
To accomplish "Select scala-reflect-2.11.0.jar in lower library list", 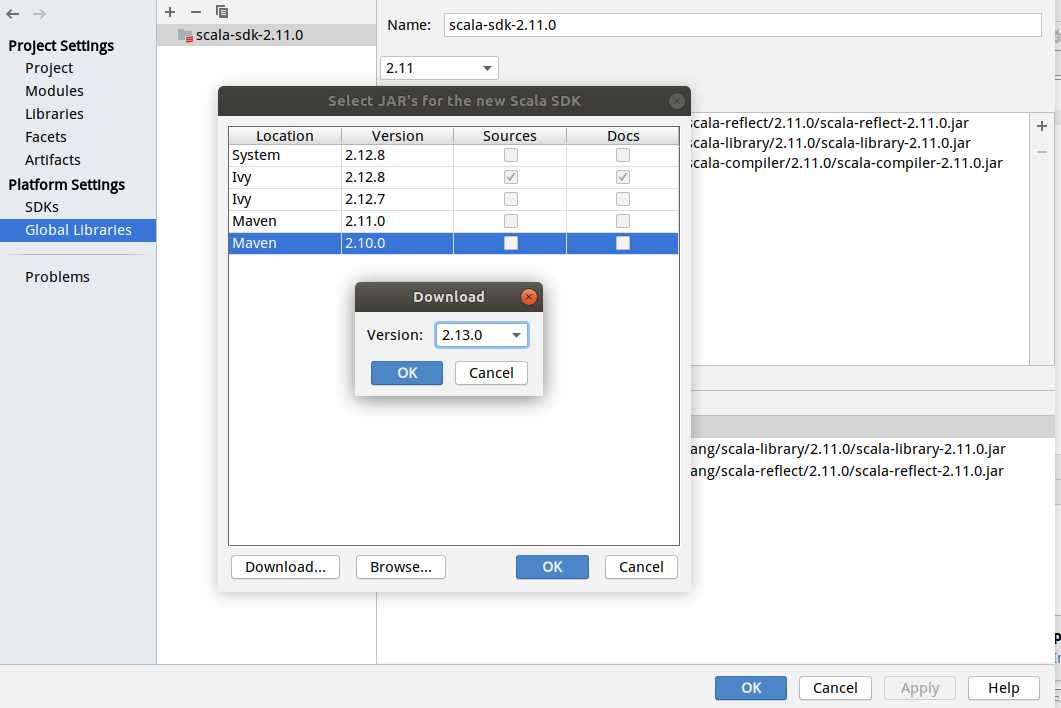I will [847, 471].
